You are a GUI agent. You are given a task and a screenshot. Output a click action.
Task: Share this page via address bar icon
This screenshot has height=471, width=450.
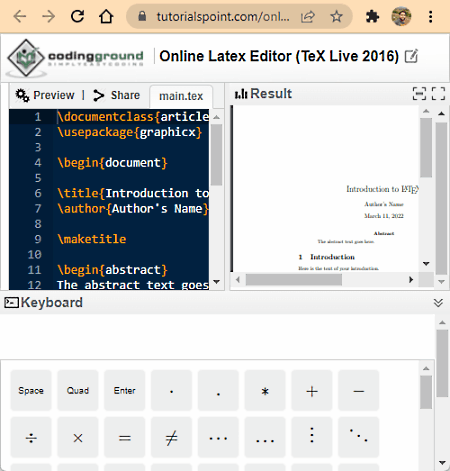click(307, 16)
